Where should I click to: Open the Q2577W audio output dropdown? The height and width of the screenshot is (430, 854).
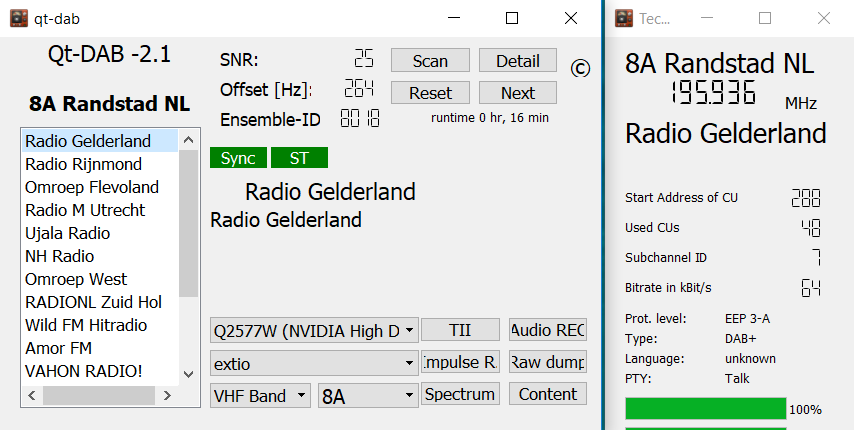pyautogui.click(x=314, y=330)
